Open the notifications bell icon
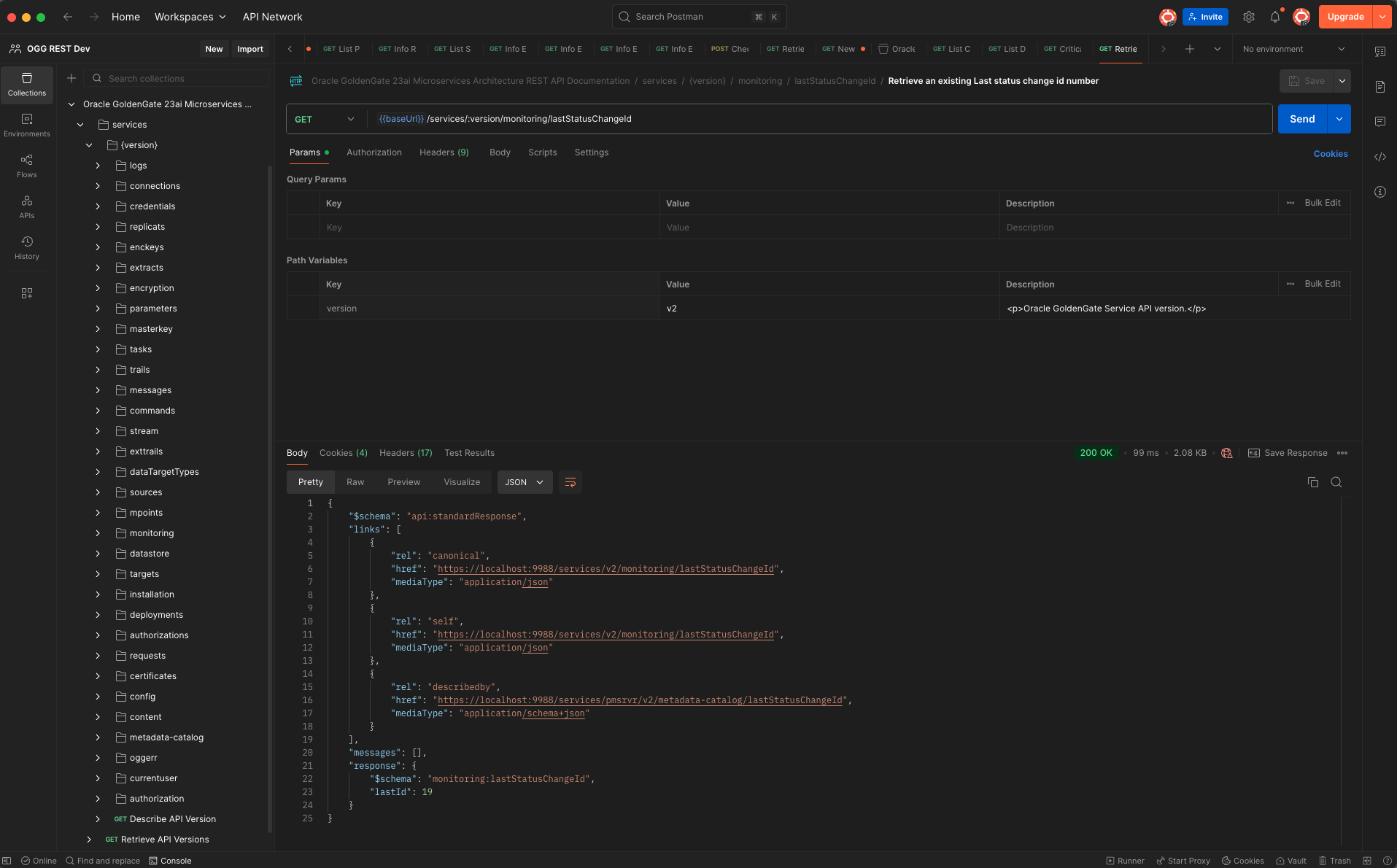The image size is (1397, 868). click(x=1274, y=17)
